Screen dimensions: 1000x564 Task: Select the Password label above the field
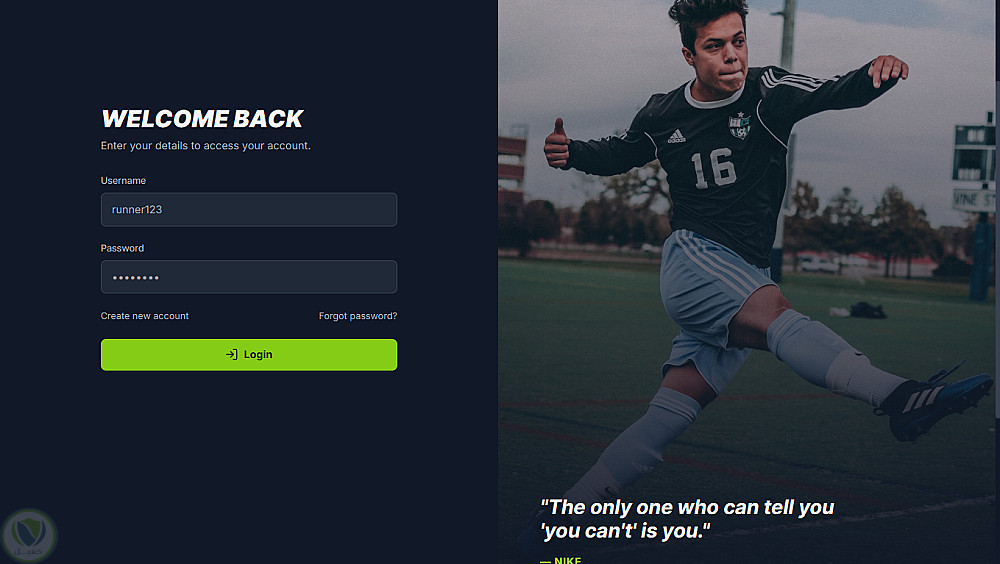pyautogui.click(x=122, y=248)
